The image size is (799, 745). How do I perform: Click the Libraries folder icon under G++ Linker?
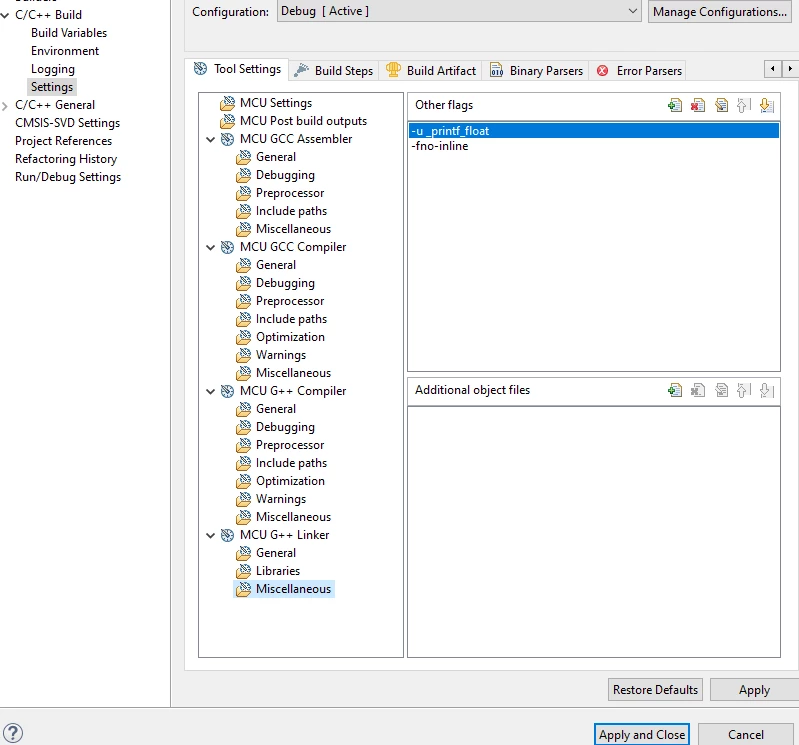click(244, 571)
